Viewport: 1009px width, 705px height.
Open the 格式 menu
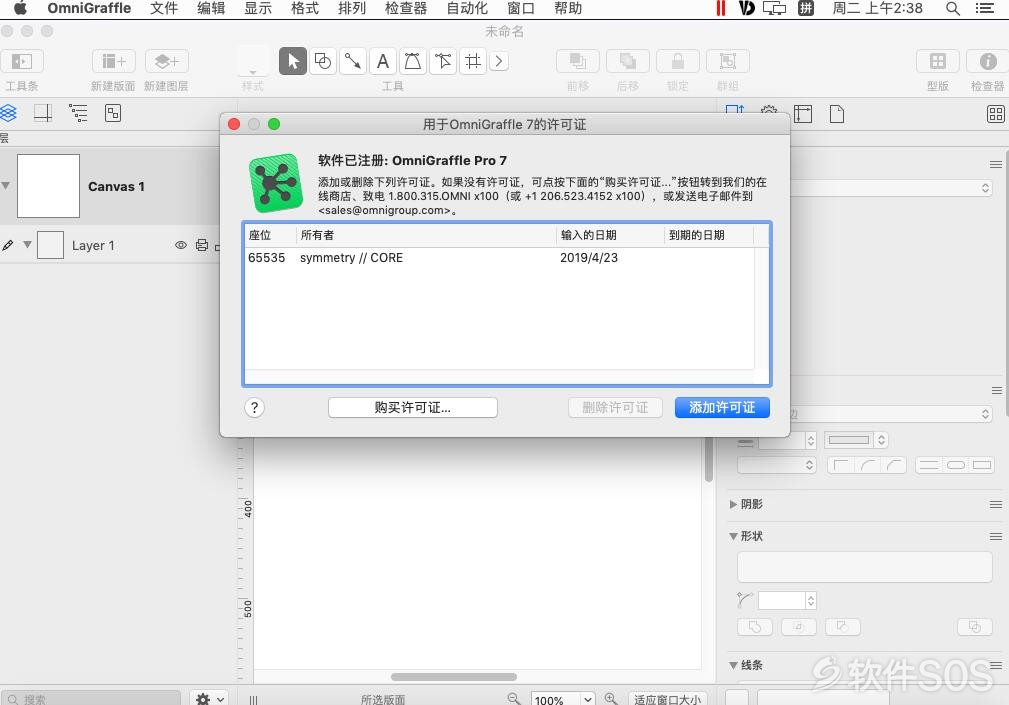tap(305, 8)
